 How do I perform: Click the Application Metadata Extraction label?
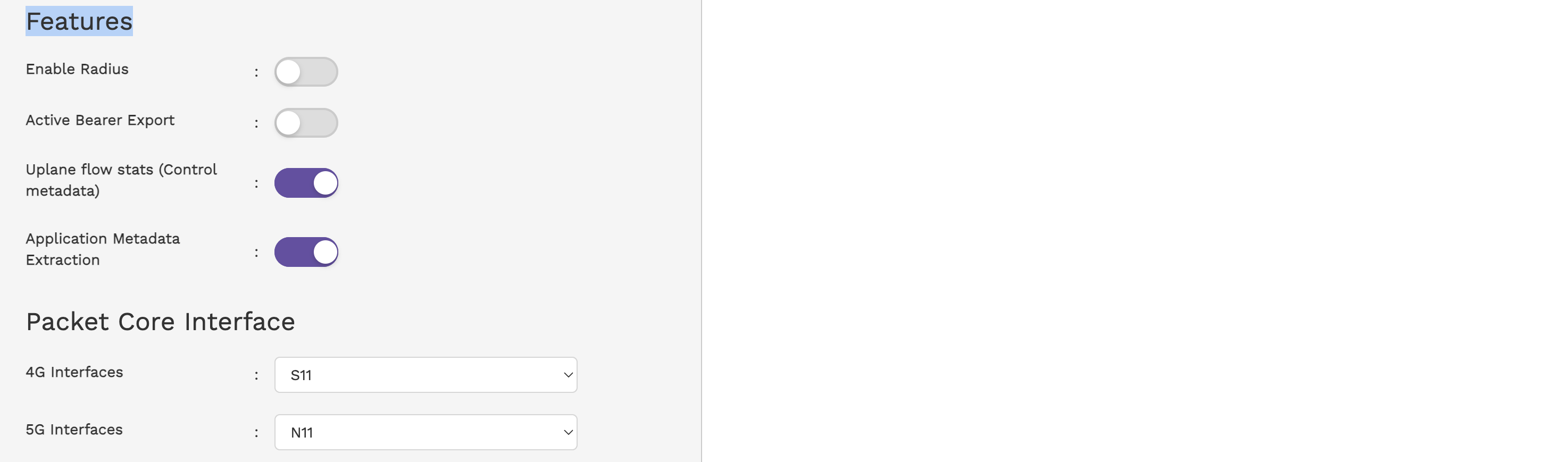103,249
